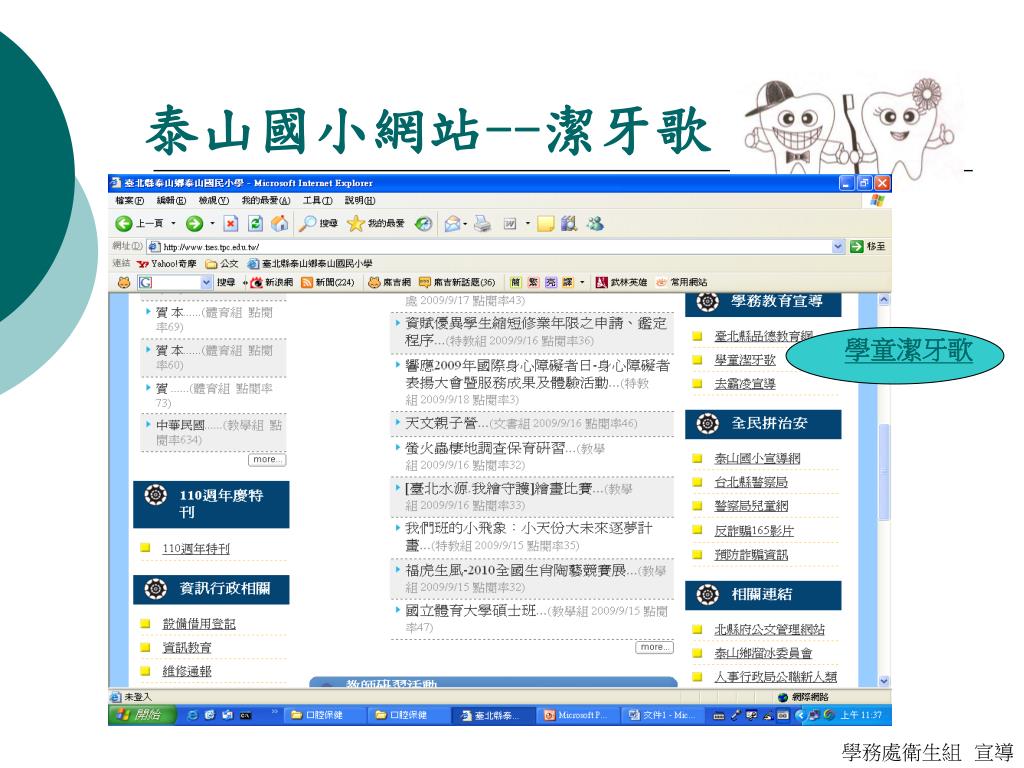The width and height of the screenshot is (1024, 768).
Task: Click the Edit with Word icon
Action: pos(510,224)
